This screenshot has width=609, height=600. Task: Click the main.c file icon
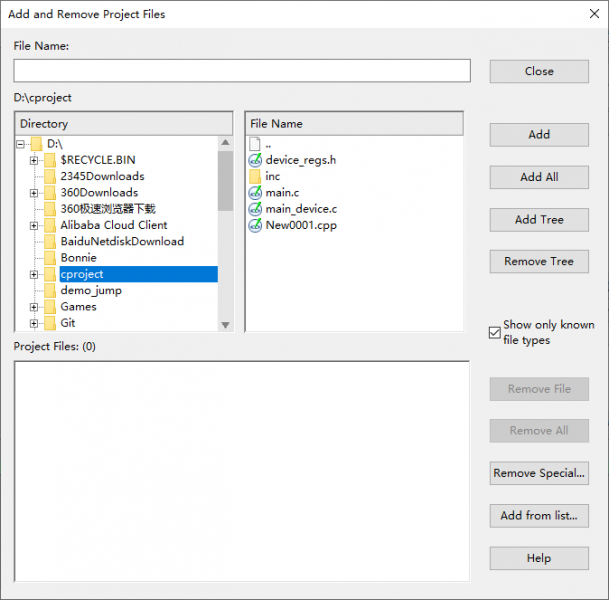pos(255,193)
